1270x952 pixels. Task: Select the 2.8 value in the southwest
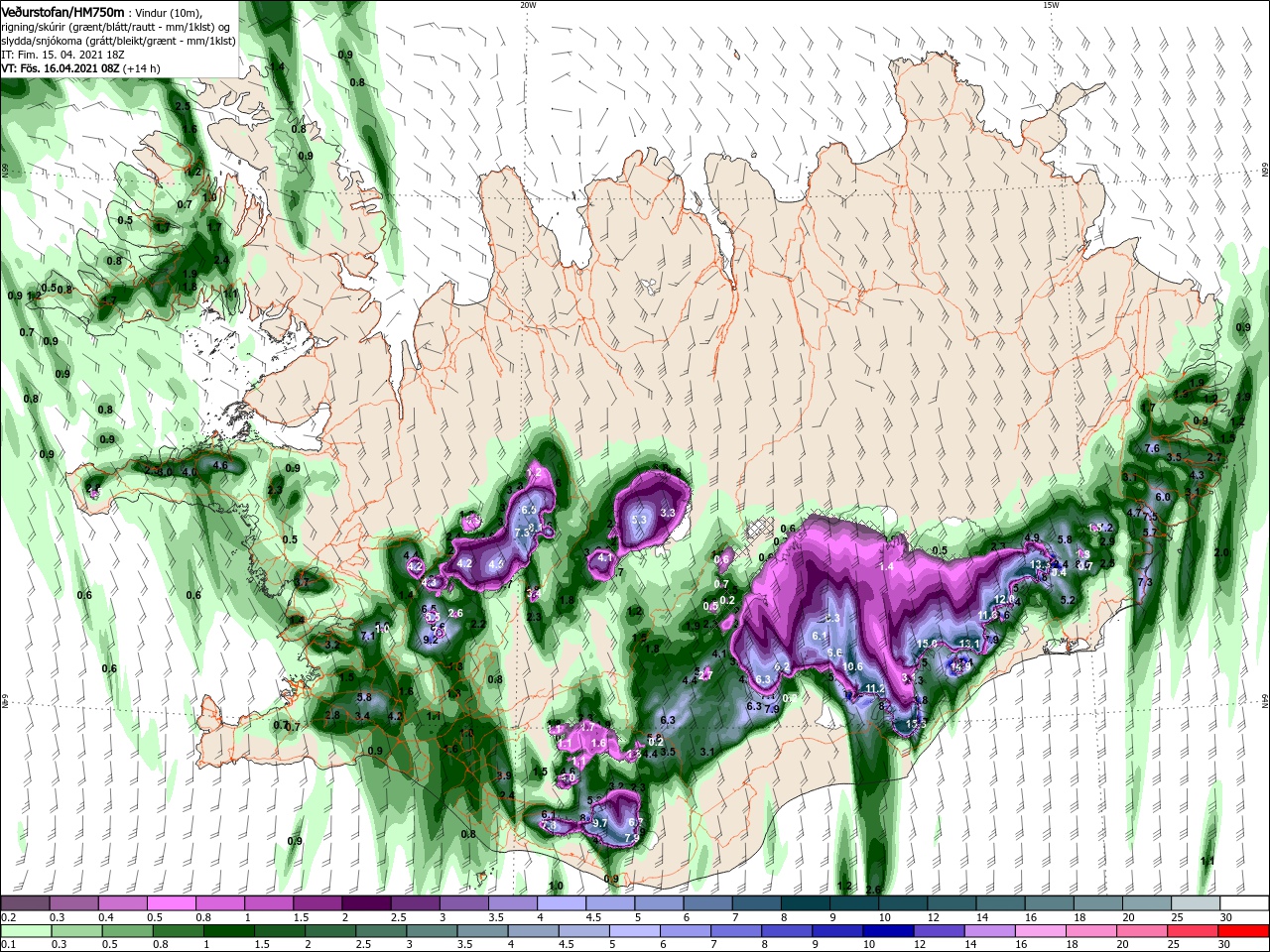click(332, 715)
